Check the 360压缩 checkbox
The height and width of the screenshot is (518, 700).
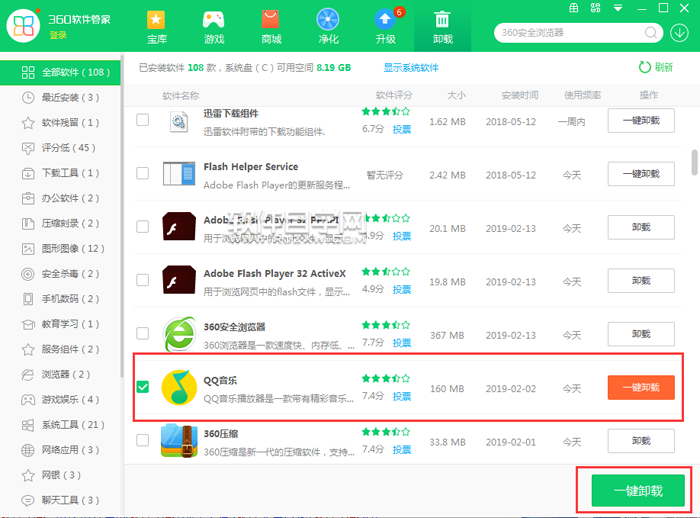click(x=142, y=440)
